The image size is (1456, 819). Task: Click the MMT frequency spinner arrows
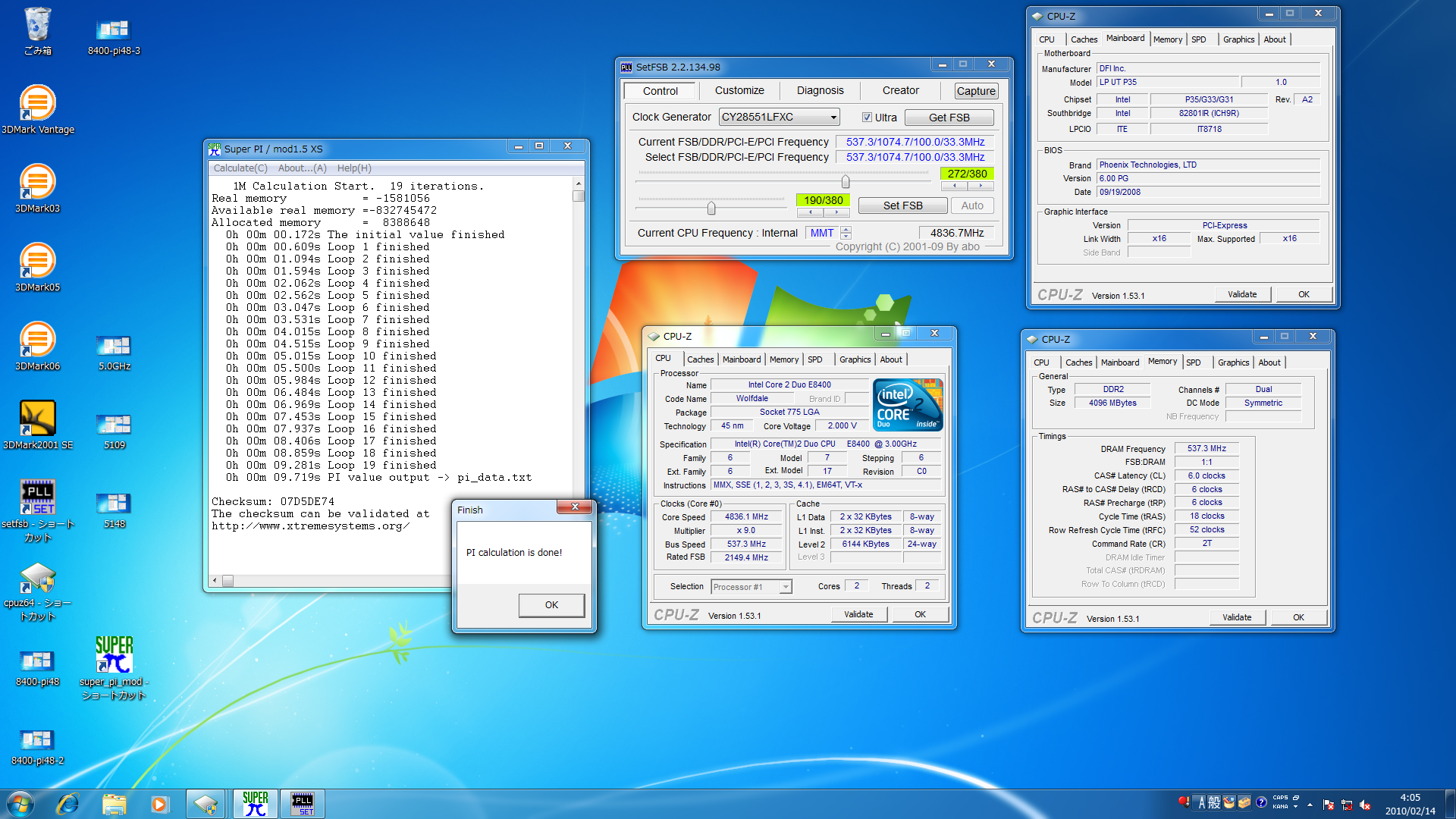[x=846, y=233]
